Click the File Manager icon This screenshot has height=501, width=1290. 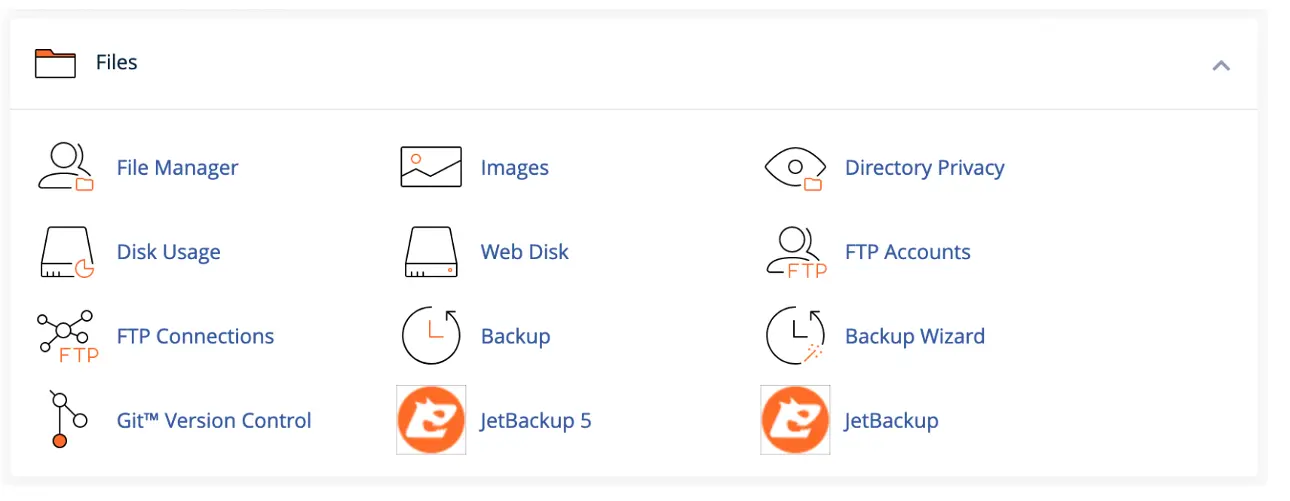66,167
